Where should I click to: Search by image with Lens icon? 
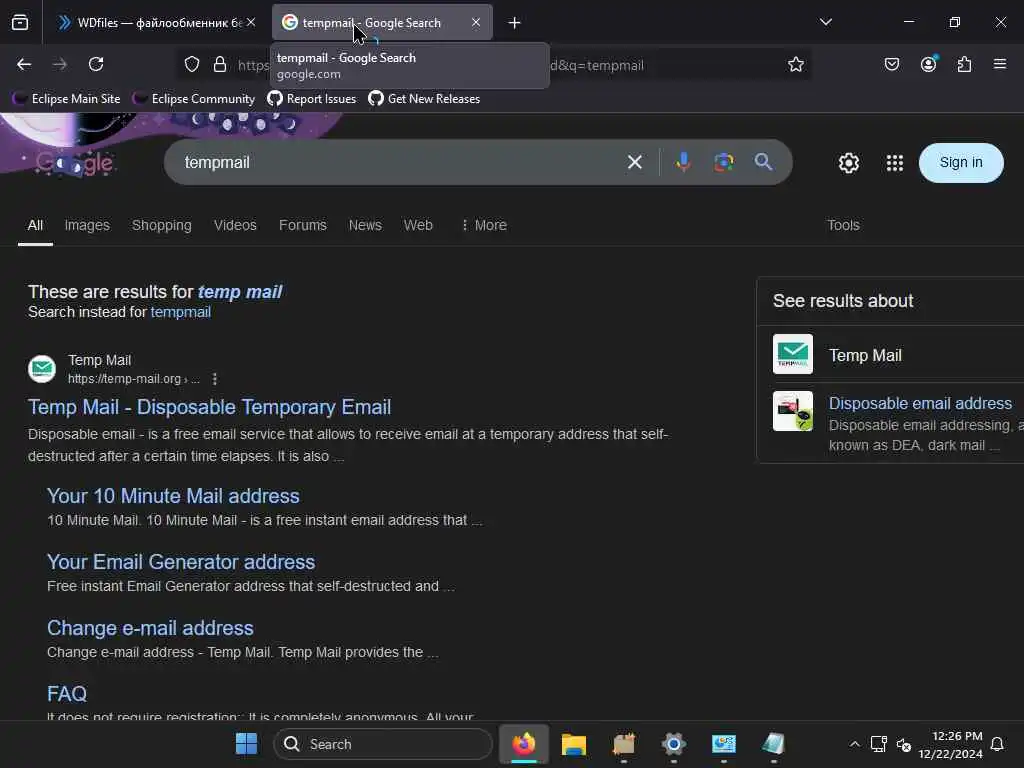click(724, 162)
